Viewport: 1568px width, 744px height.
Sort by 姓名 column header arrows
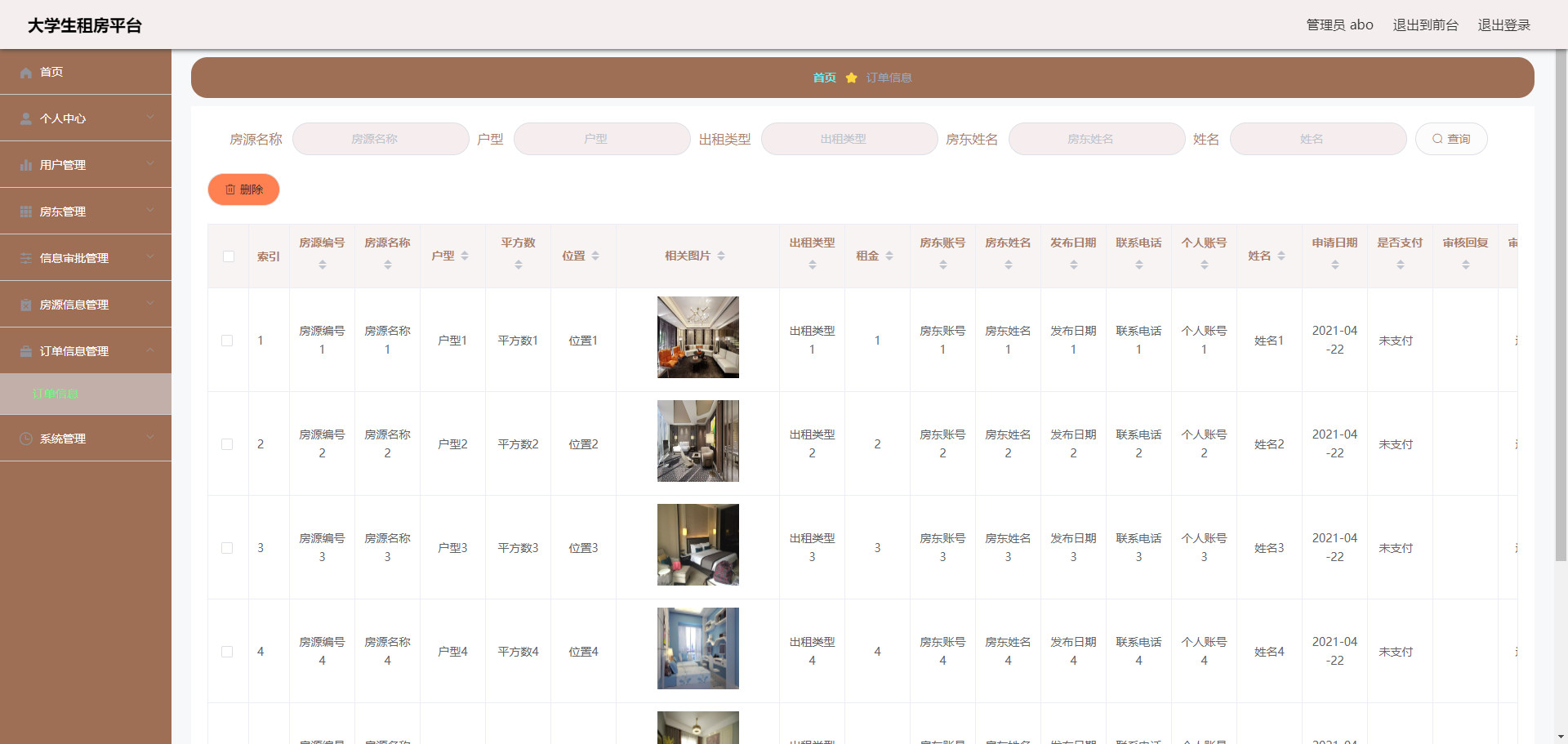1281,256
